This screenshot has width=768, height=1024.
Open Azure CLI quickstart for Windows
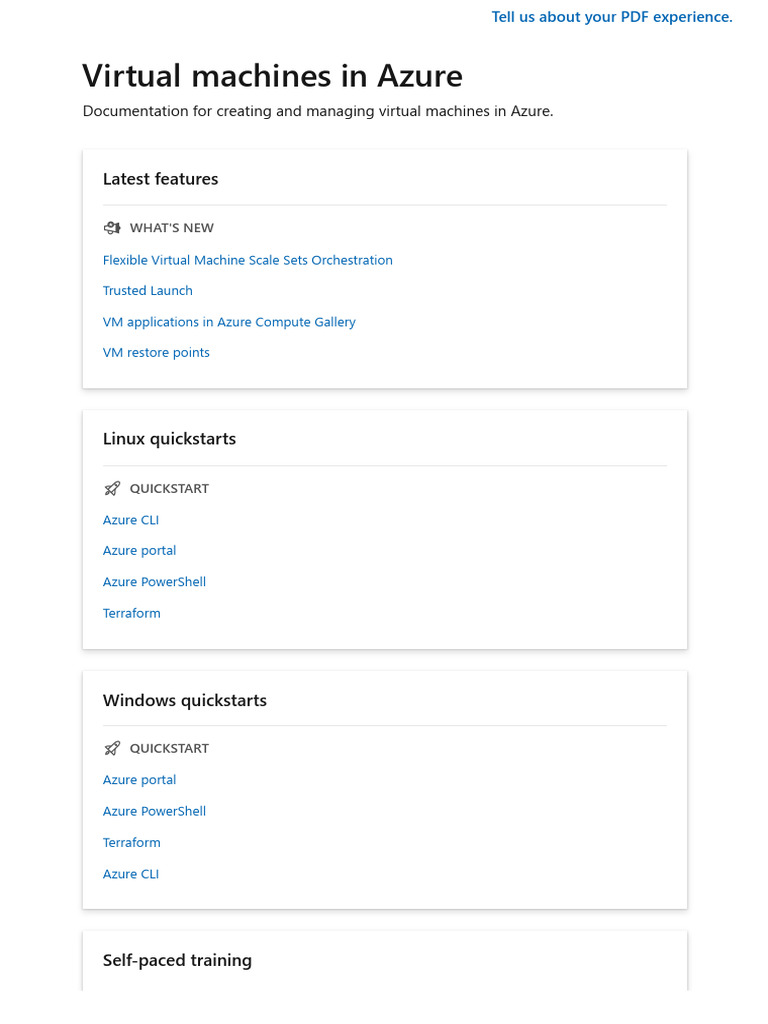(131, 874)
